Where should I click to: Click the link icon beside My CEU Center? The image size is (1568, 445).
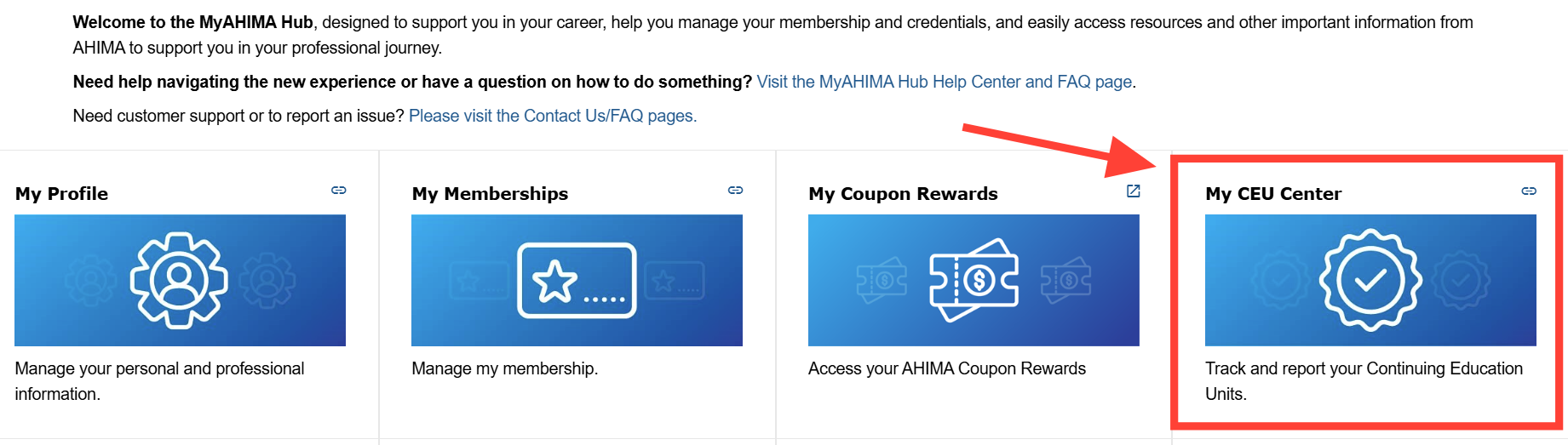[x=1529, y=191]
